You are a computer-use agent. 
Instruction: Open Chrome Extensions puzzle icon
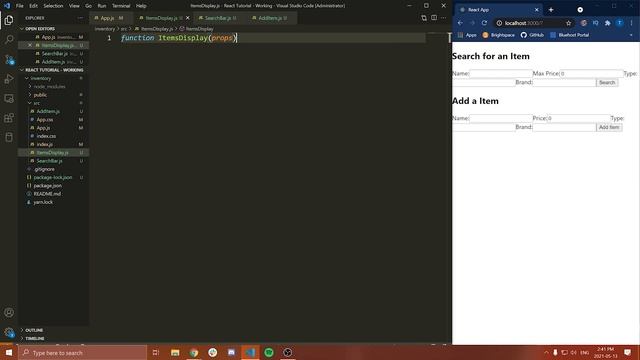[608, 23]
